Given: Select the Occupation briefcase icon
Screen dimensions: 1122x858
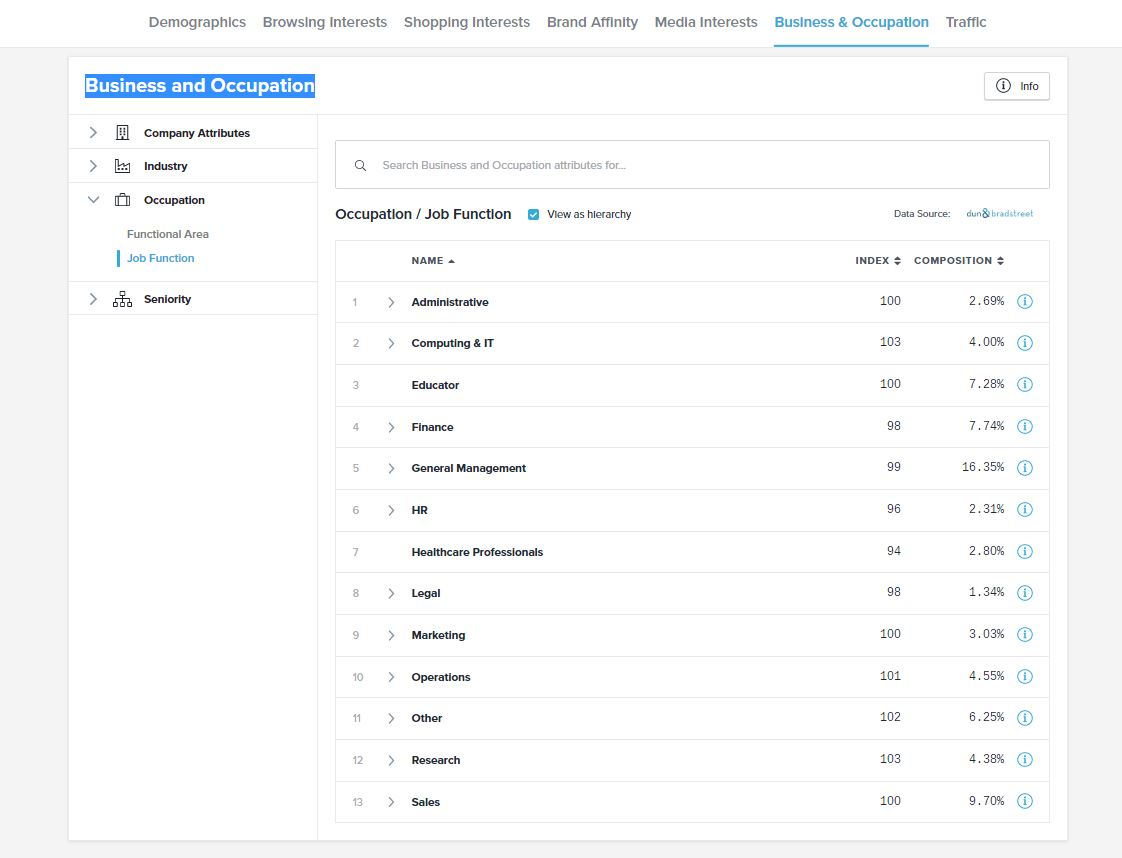Looking at the screenshot, I should pyautogui.click(x=121, y=199).
